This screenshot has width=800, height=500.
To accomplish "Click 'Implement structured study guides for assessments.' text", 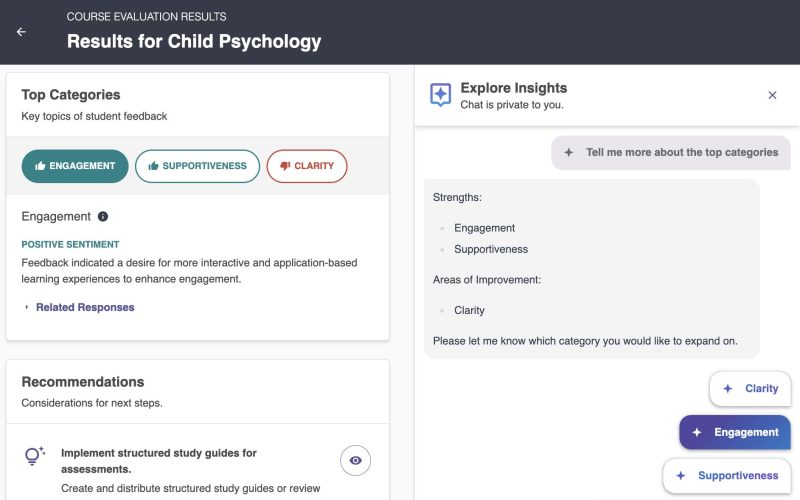I will 159,461.
